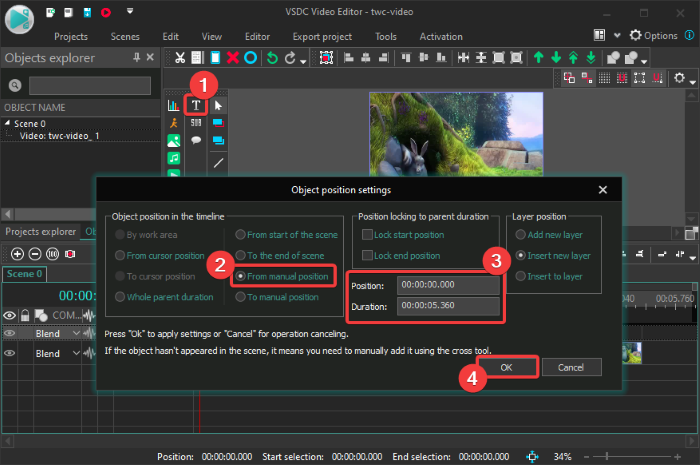The image size is (700, 465).
Task: Click the music note audio icon
Action: click(x=174, y=158)
